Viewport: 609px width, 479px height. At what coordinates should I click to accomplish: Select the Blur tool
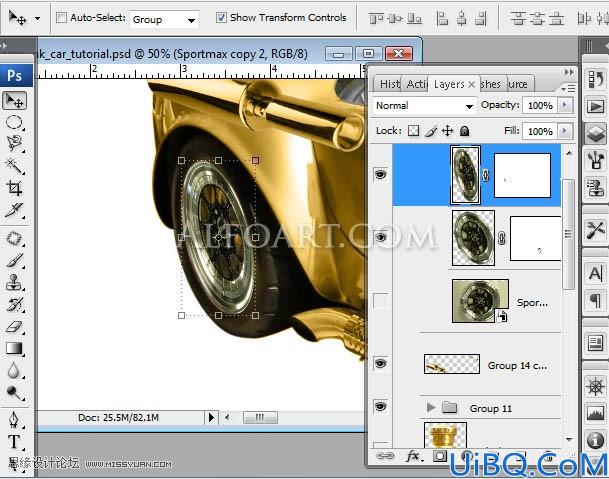point(14,371)
